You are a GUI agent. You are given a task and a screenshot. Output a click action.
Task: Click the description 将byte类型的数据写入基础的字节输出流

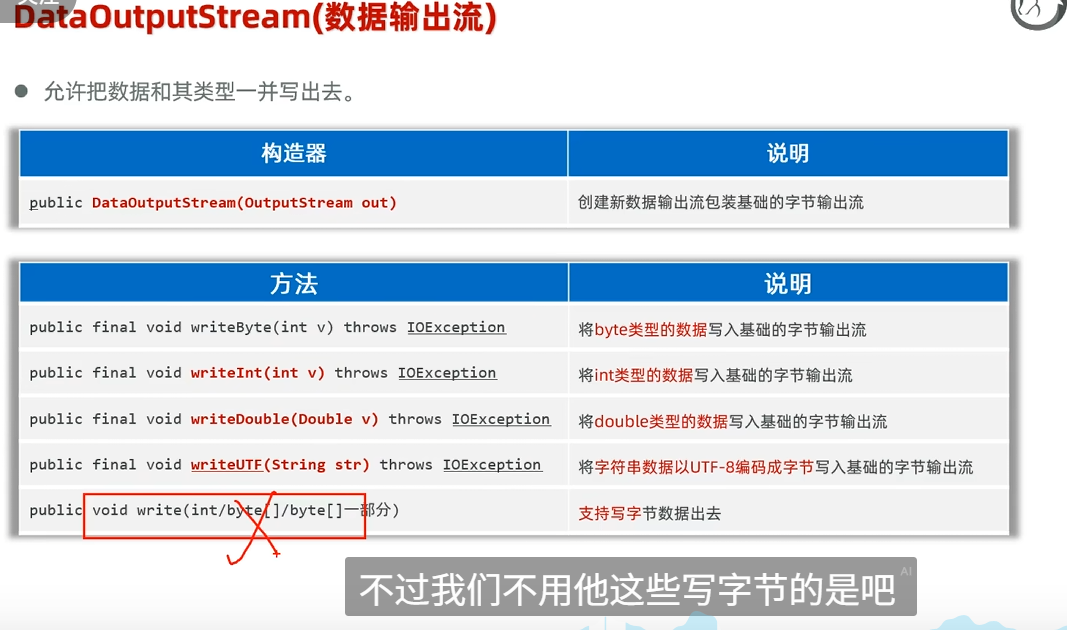coord(722,330)
